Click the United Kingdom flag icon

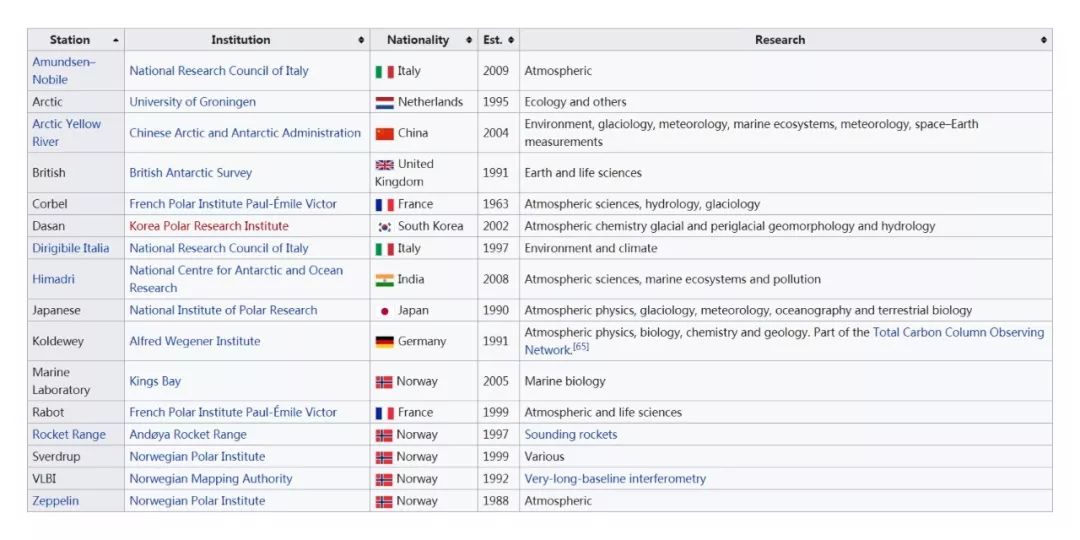click(384, 165)
